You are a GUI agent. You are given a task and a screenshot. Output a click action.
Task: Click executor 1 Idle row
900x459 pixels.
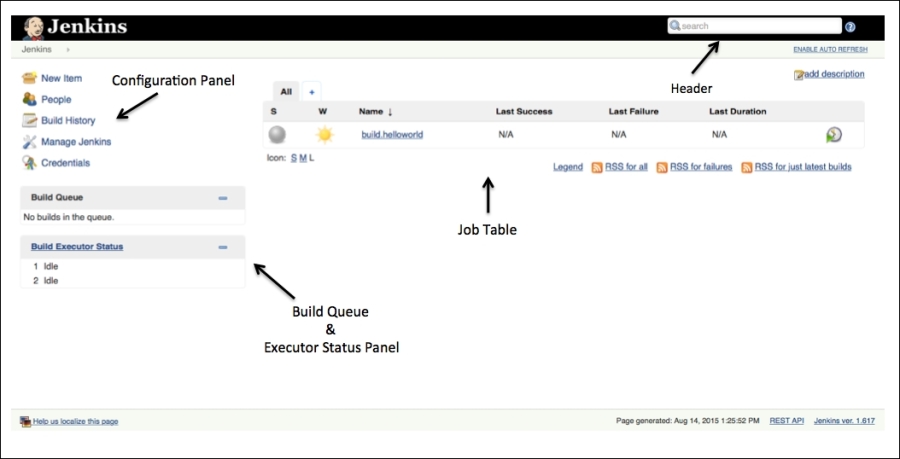point(133,266)
